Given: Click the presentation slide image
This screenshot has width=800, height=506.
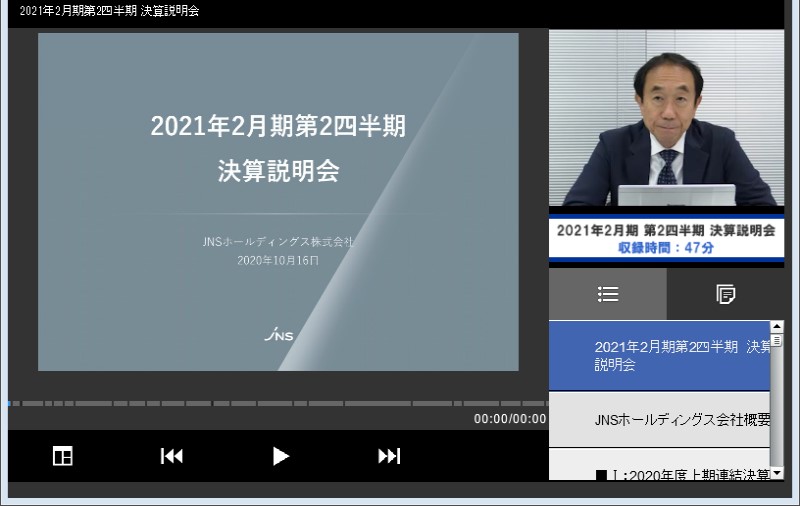Looking at the screenshot, I should (x=278, y=202).
